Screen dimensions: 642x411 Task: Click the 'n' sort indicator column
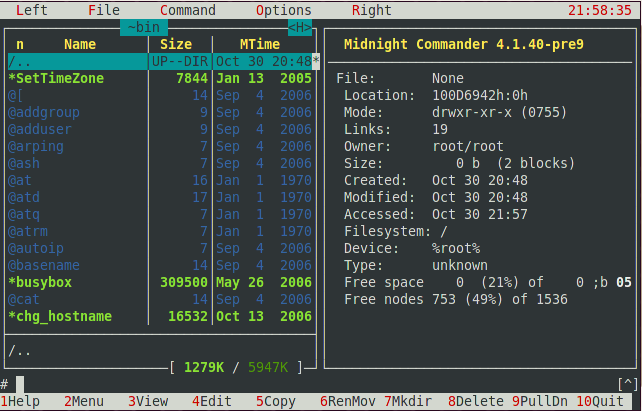[20, 44]
